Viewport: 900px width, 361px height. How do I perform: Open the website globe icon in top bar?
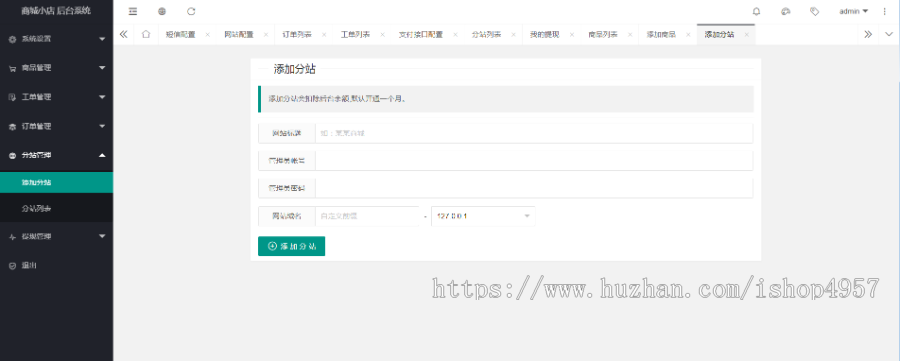click(x=162, y=11)
